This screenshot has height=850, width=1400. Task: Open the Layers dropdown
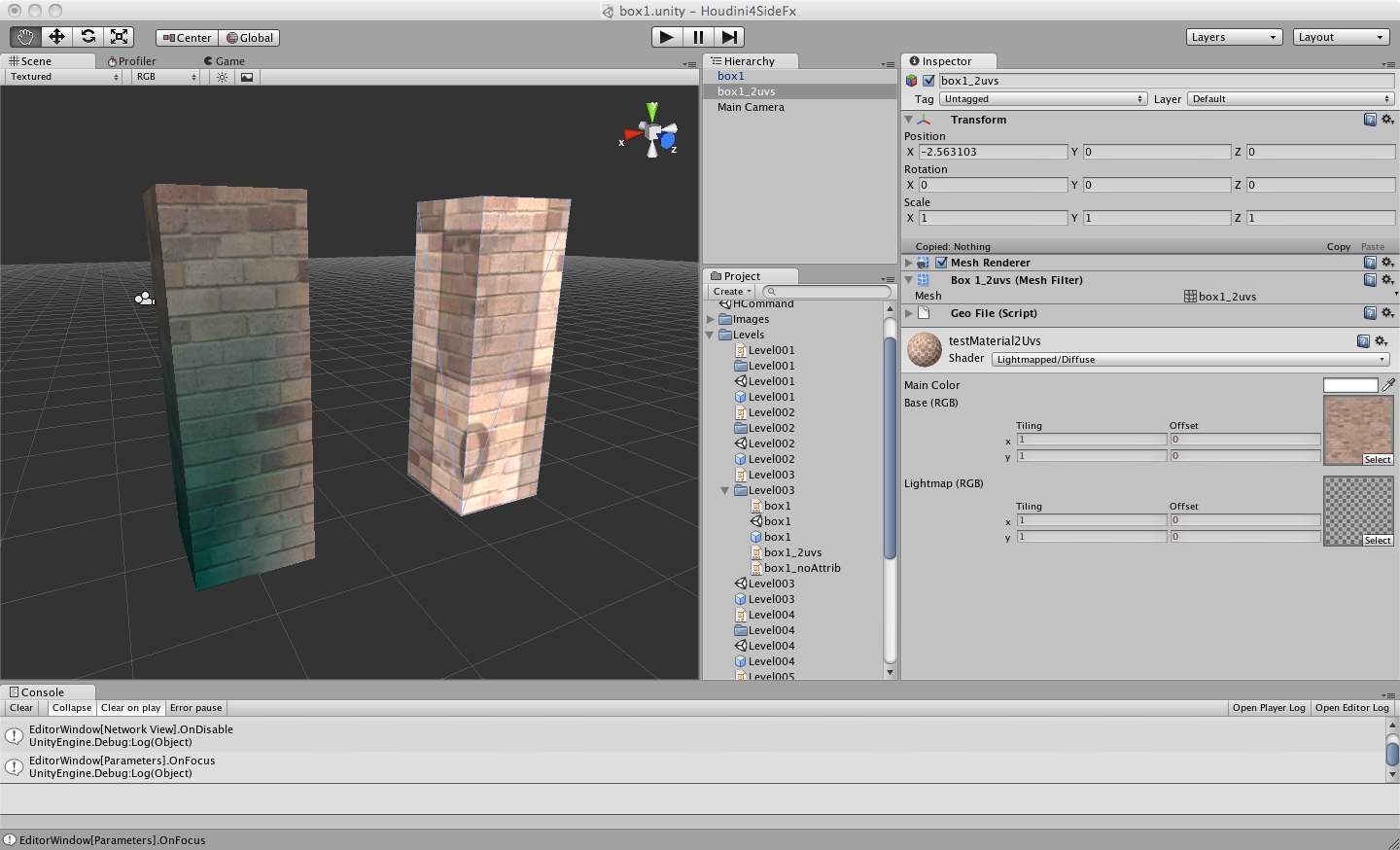click(1233, 37)
